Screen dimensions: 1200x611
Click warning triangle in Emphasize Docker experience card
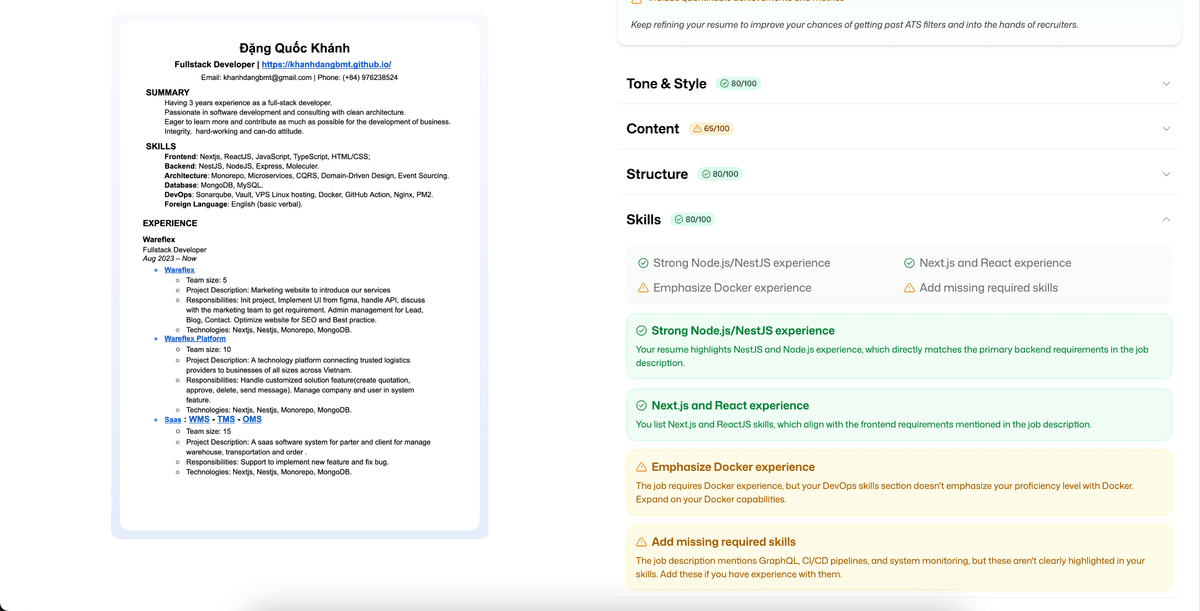[x=641, y=467]
